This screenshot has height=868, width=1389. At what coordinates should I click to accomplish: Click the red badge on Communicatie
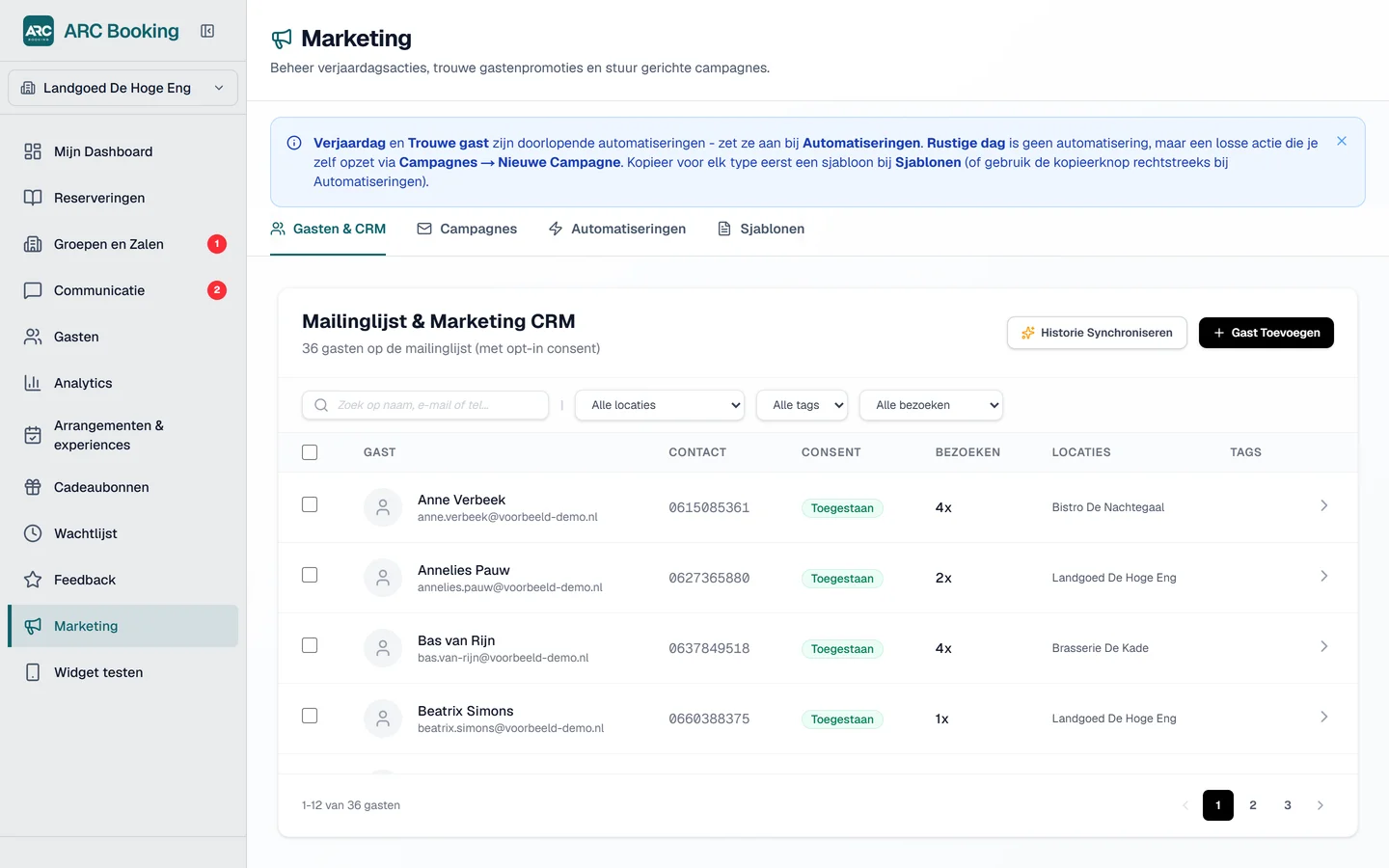coord(217,290)
